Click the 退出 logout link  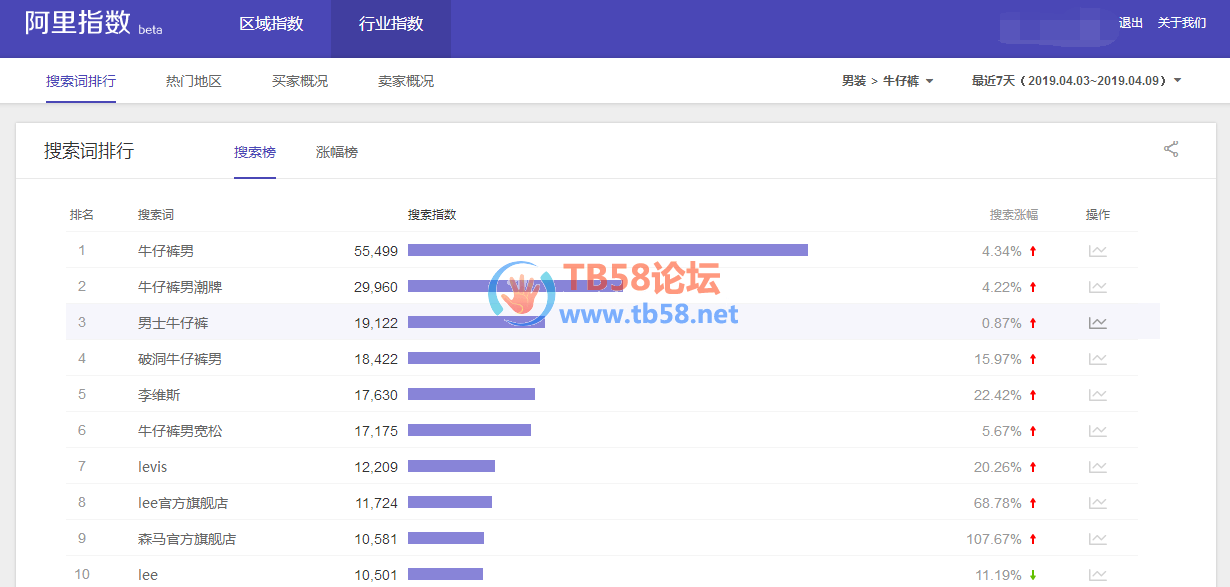pos(1131,23)
